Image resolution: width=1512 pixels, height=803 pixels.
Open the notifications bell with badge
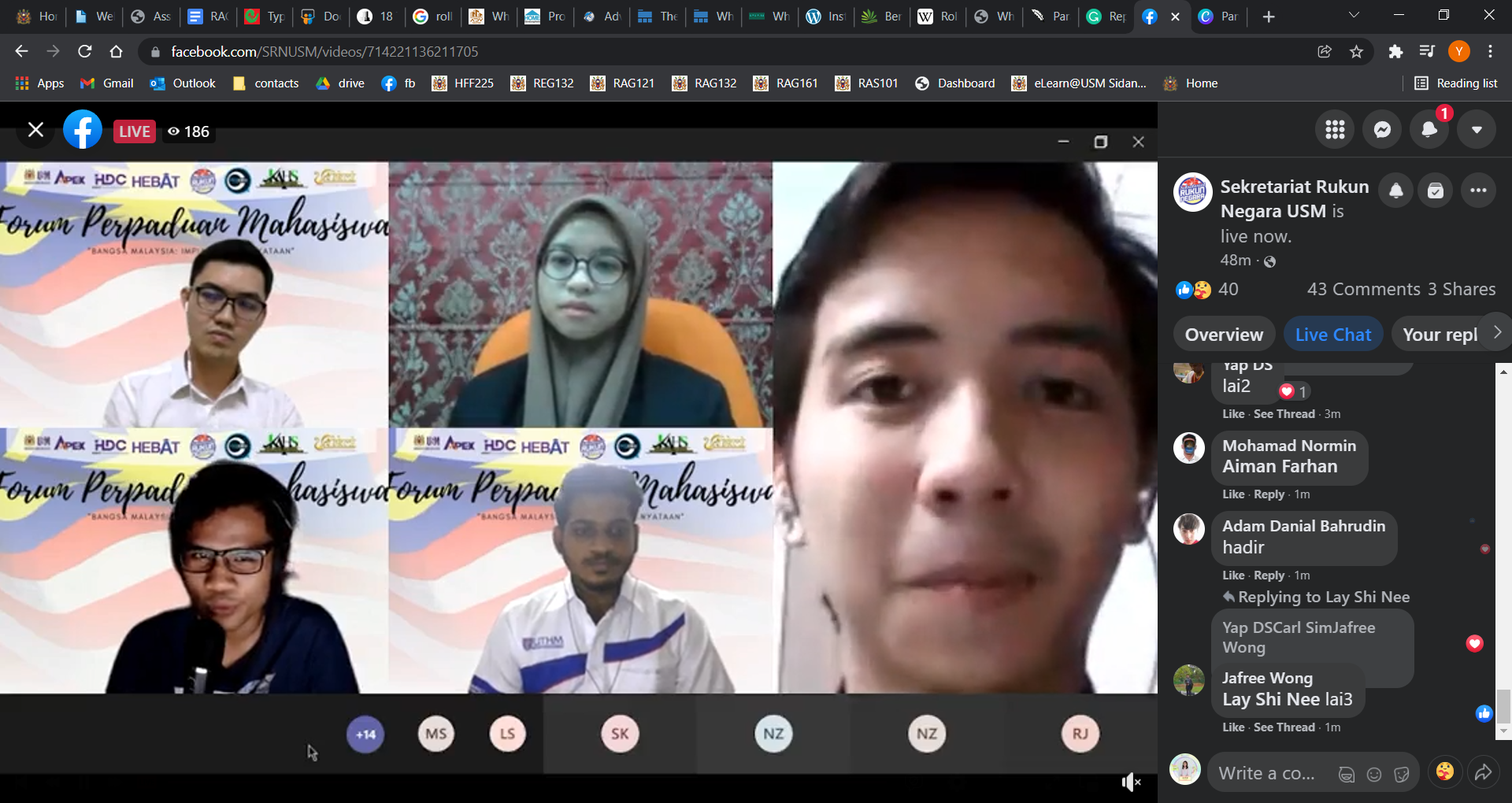coord(1429,129)
